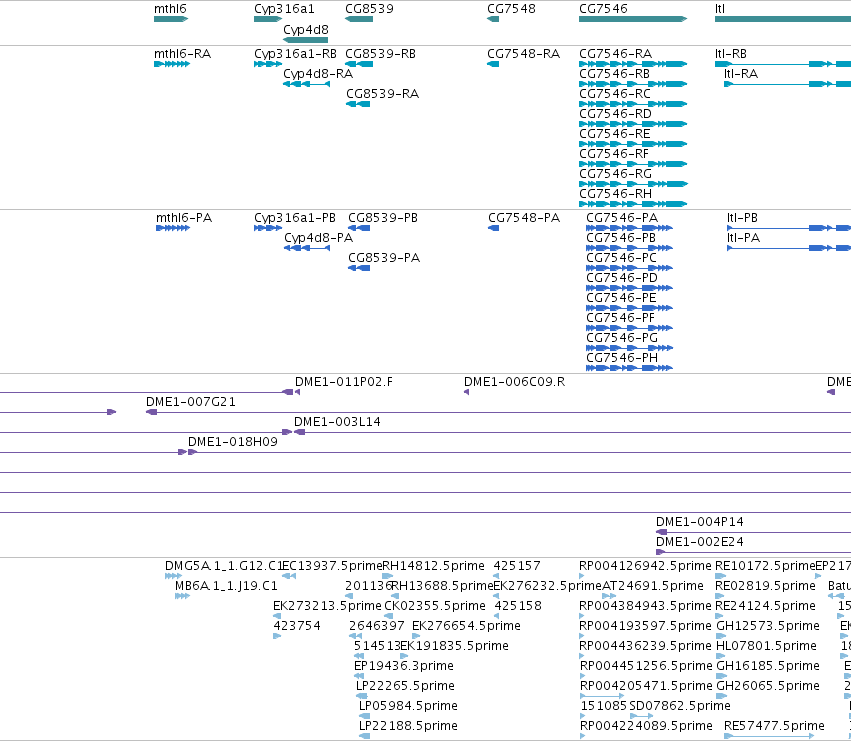Select protein label ltl-PB

point(742,218)
